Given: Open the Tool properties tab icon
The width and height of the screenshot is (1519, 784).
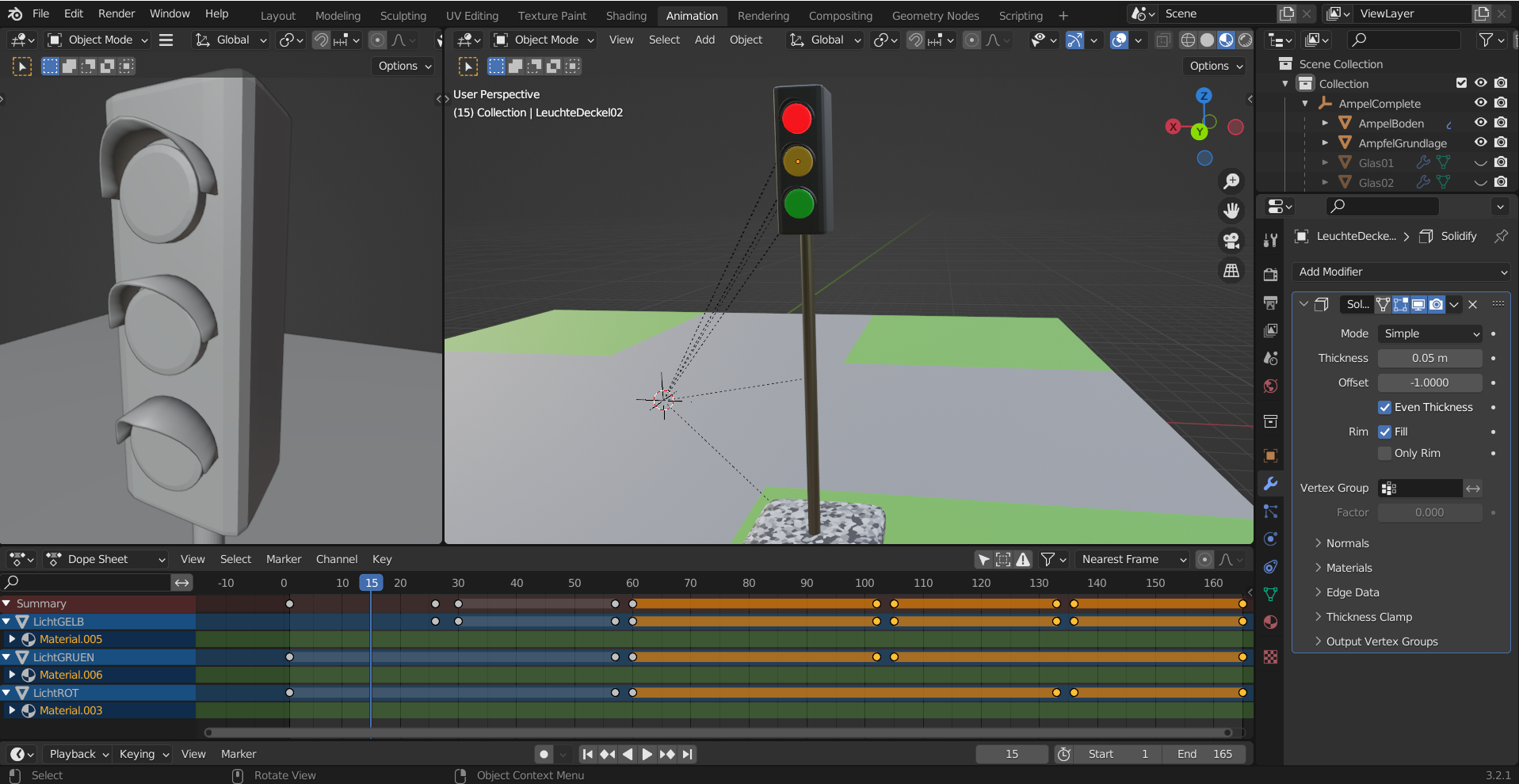Looking at the screenshot, I should (1271, 240).
